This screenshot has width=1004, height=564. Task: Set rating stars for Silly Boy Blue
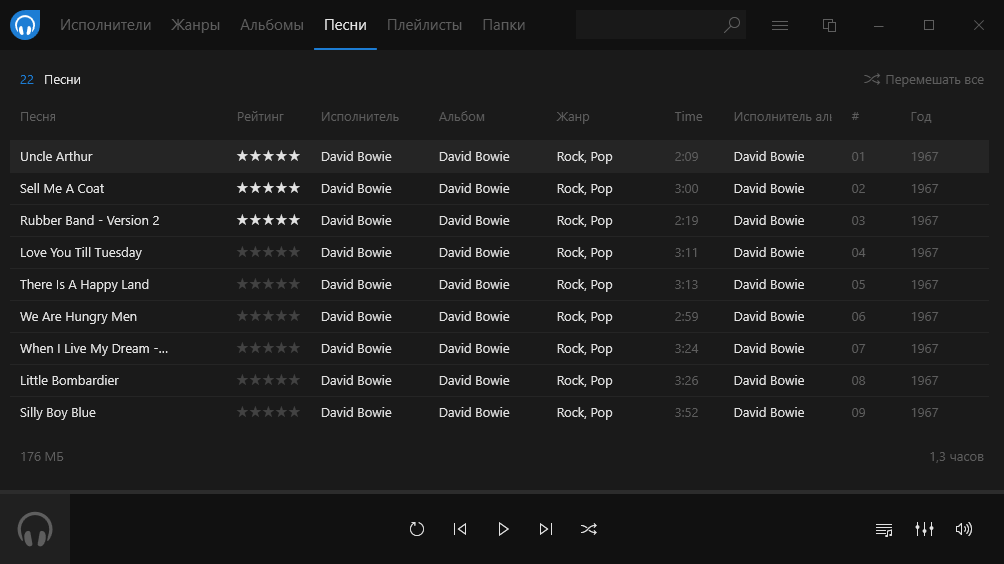(268, 412)
